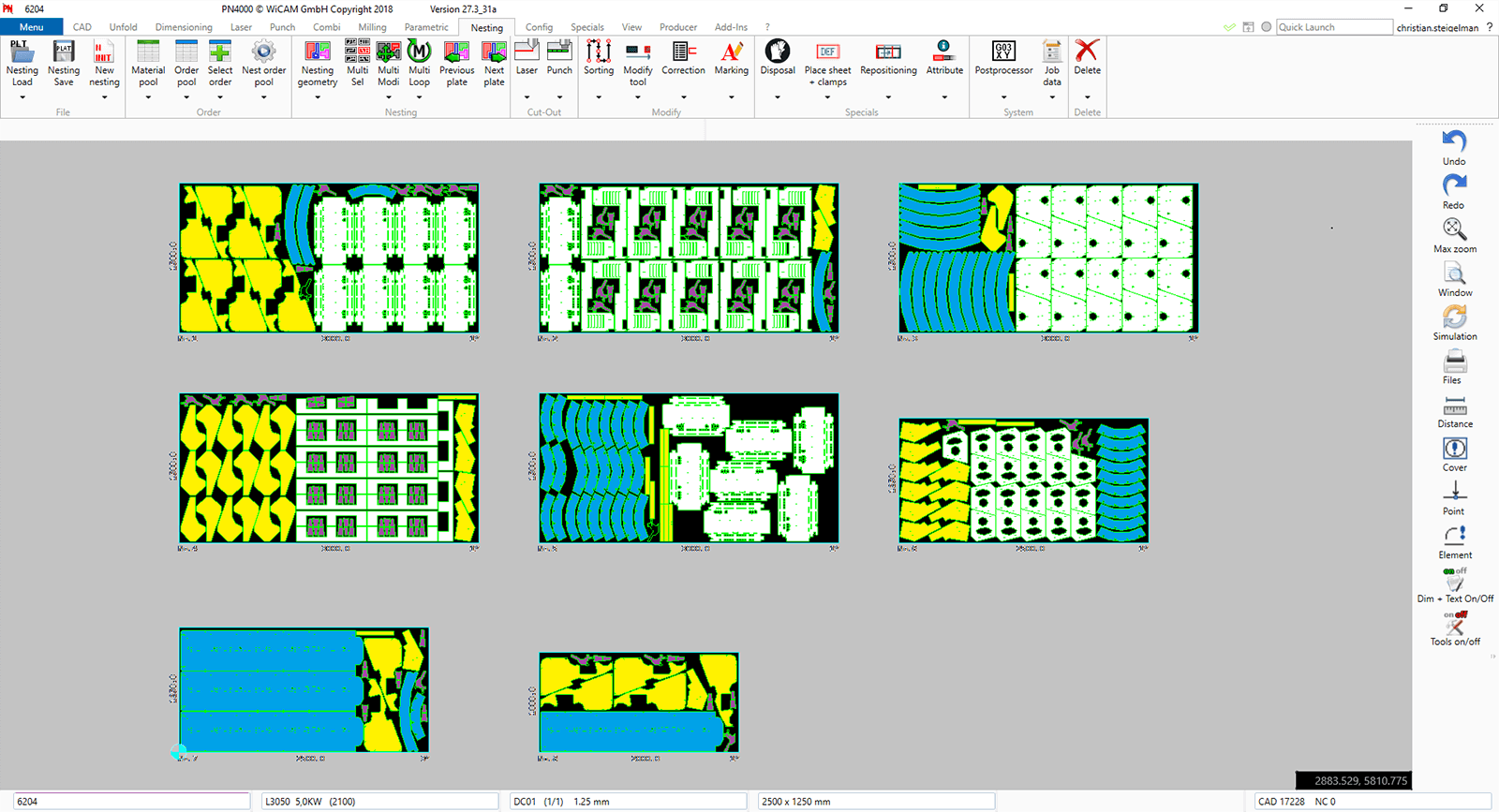This screenshot has height=812, width=1499.
Task: Expand the Postprocessor dropdown arrow
Action: tap(1003, 97)
